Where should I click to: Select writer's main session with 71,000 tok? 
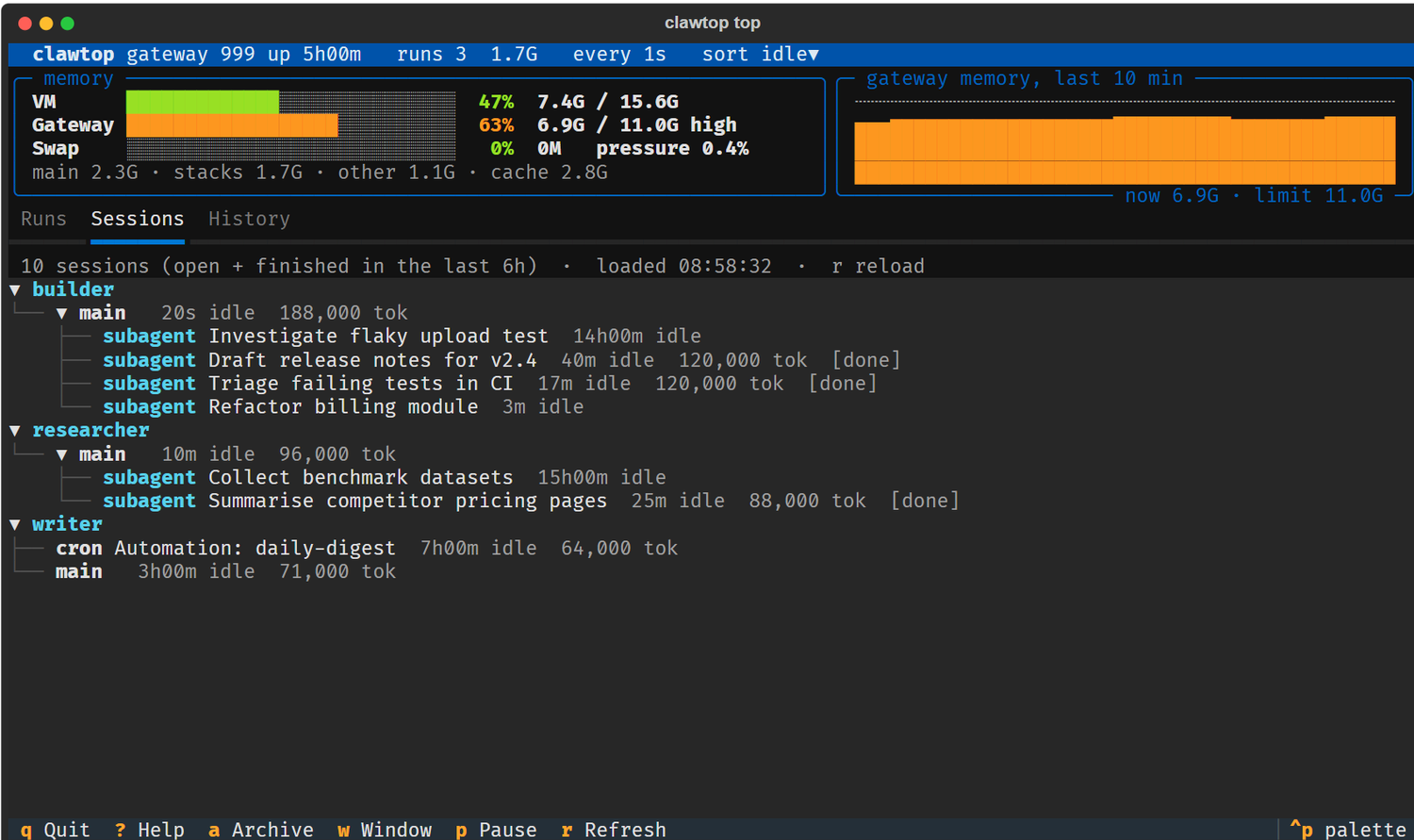tap(225, 571)
